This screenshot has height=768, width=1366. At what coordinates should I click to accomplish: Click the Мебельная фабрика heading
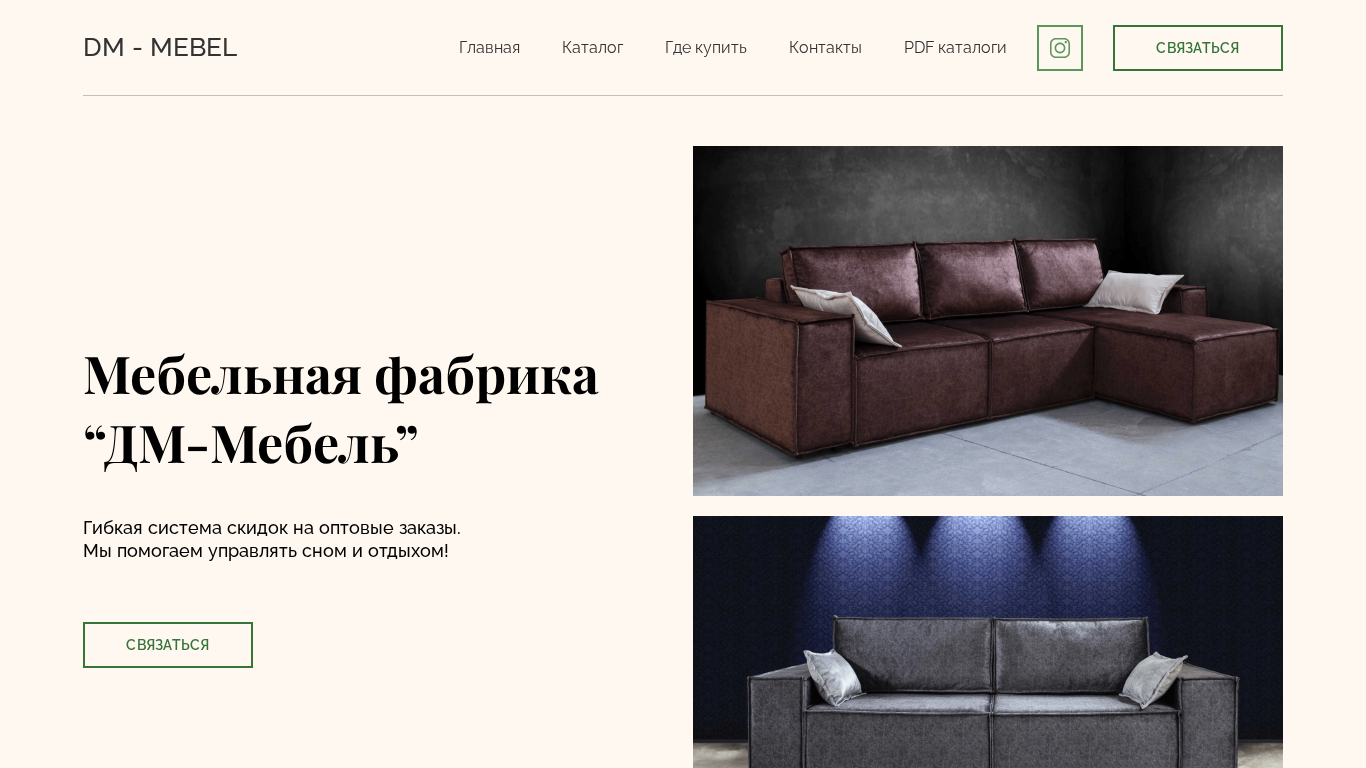click(341, 375)
